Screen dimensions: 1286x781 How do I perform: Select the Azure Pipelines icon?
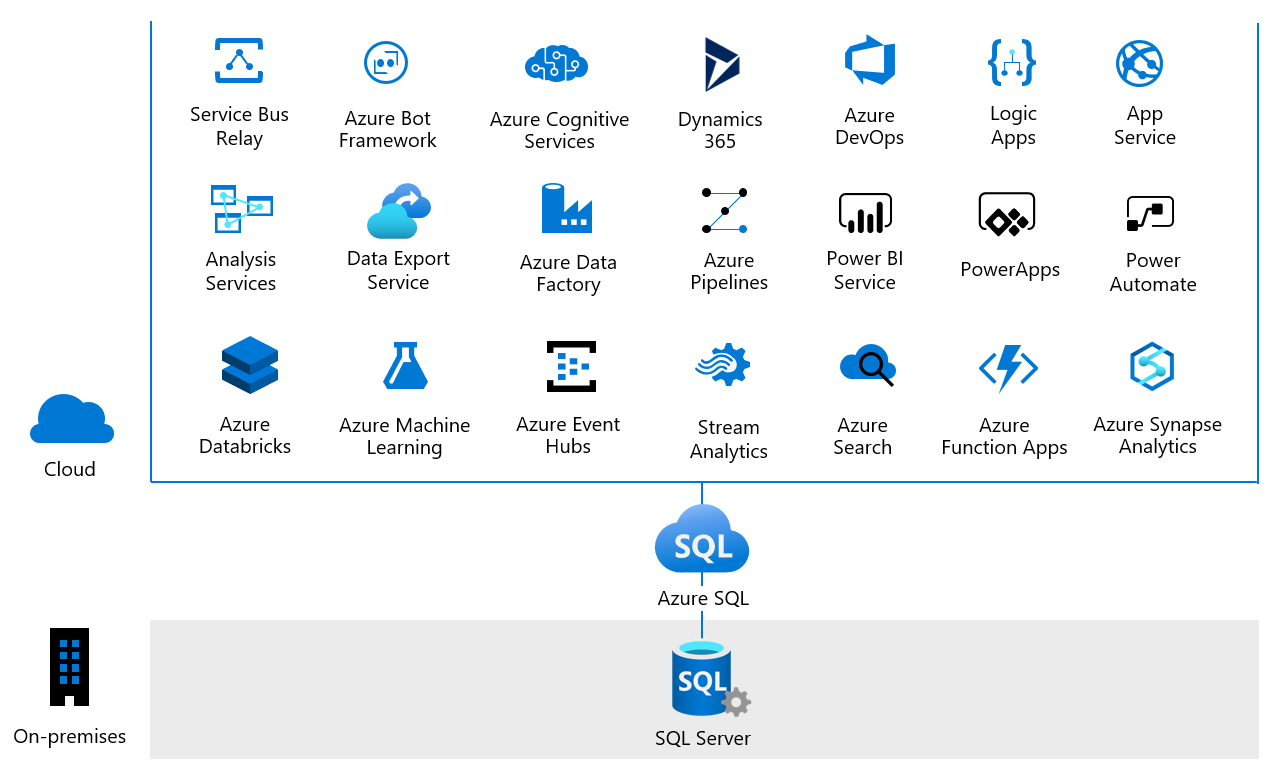(x=725, y=210)
